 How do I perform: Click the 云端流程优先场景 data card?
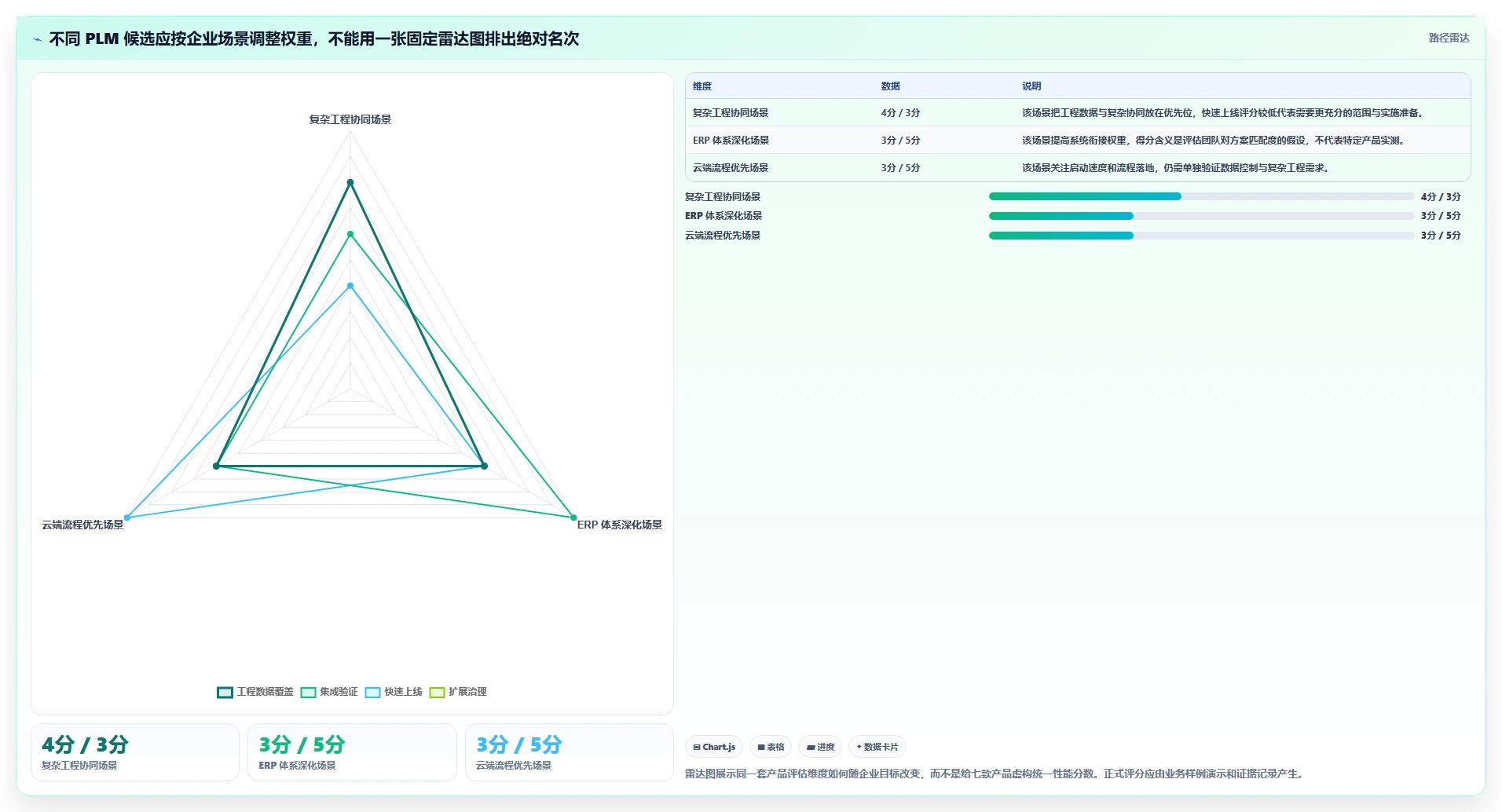coord(570,752)
